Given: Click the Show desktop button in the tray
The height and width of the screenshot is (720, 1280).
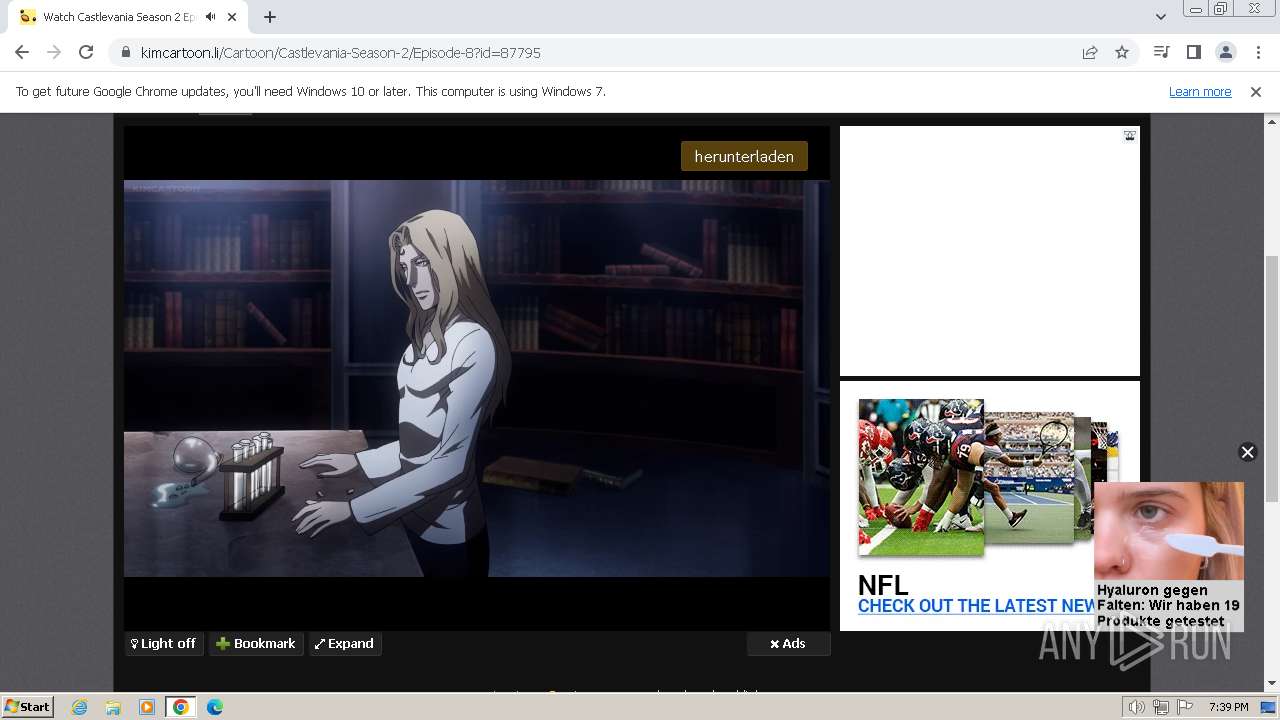Looking at the screenshot, I should (x=1269, y=707).
